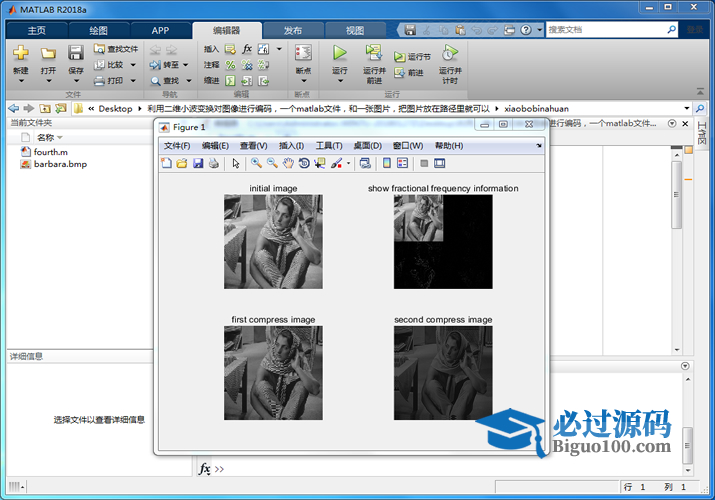Image resolution: width=715 pixels, height=500 pixels.
Task: Click the Run (运行) green arrow icon
Action: click(340, 54)
